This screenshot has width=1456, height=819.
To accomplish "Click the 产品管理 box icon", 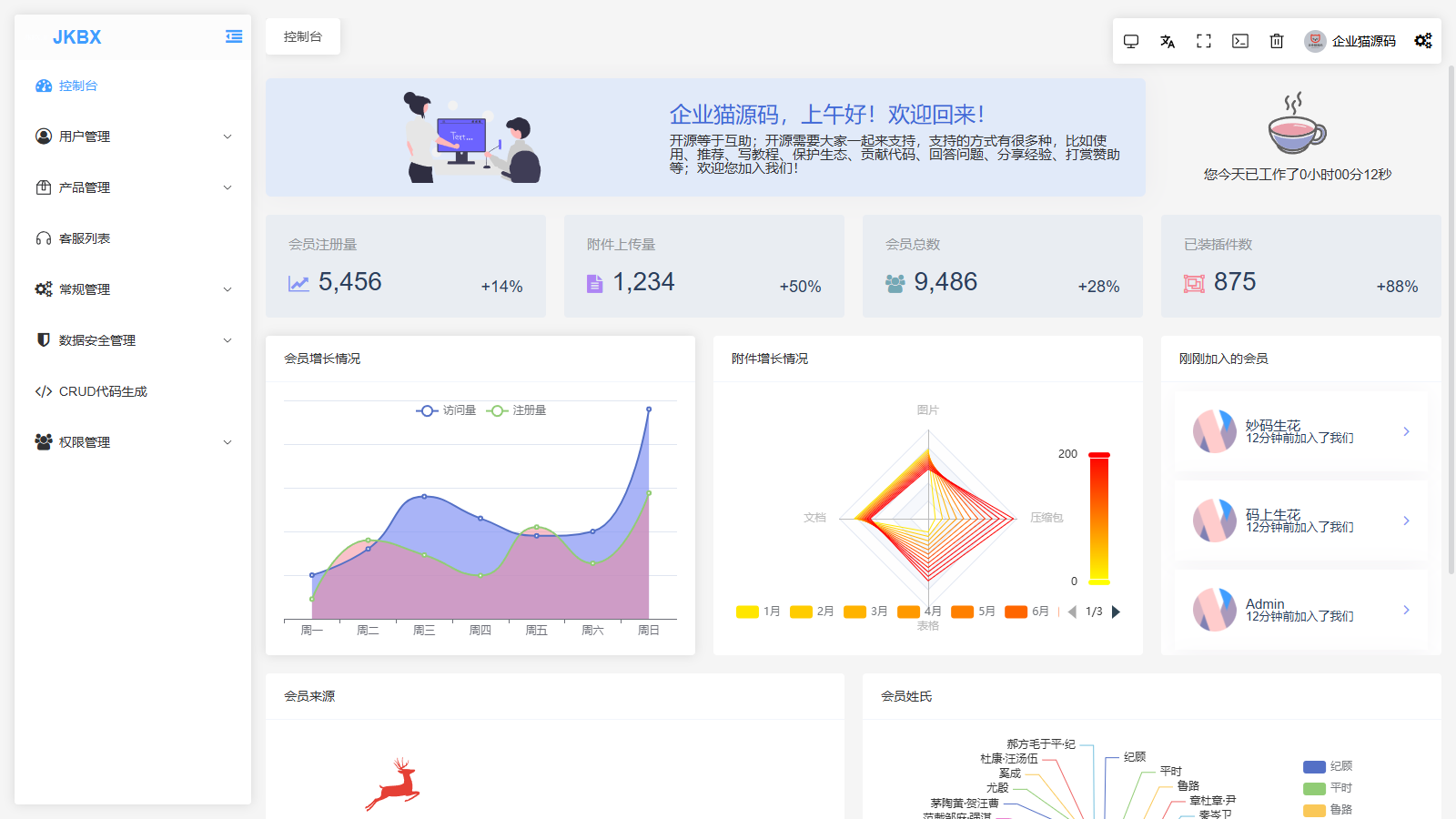I will click(44, 187).
